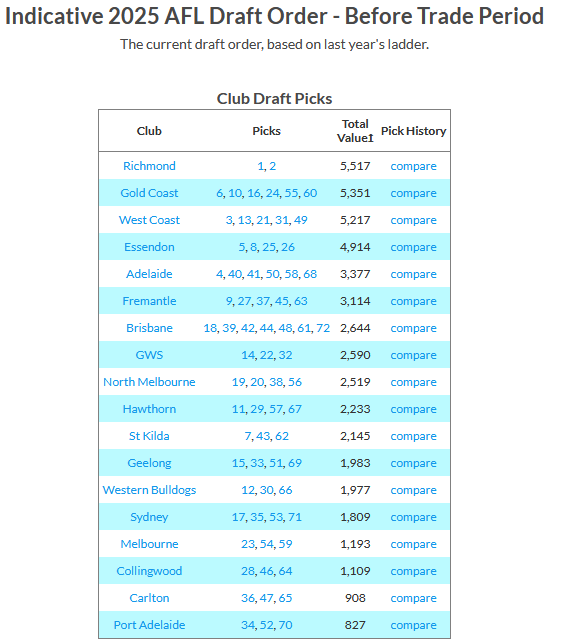Select Essendon's pick 5
Image resolution: width=567 pixels, height=641 pixels.
(242, 247)
